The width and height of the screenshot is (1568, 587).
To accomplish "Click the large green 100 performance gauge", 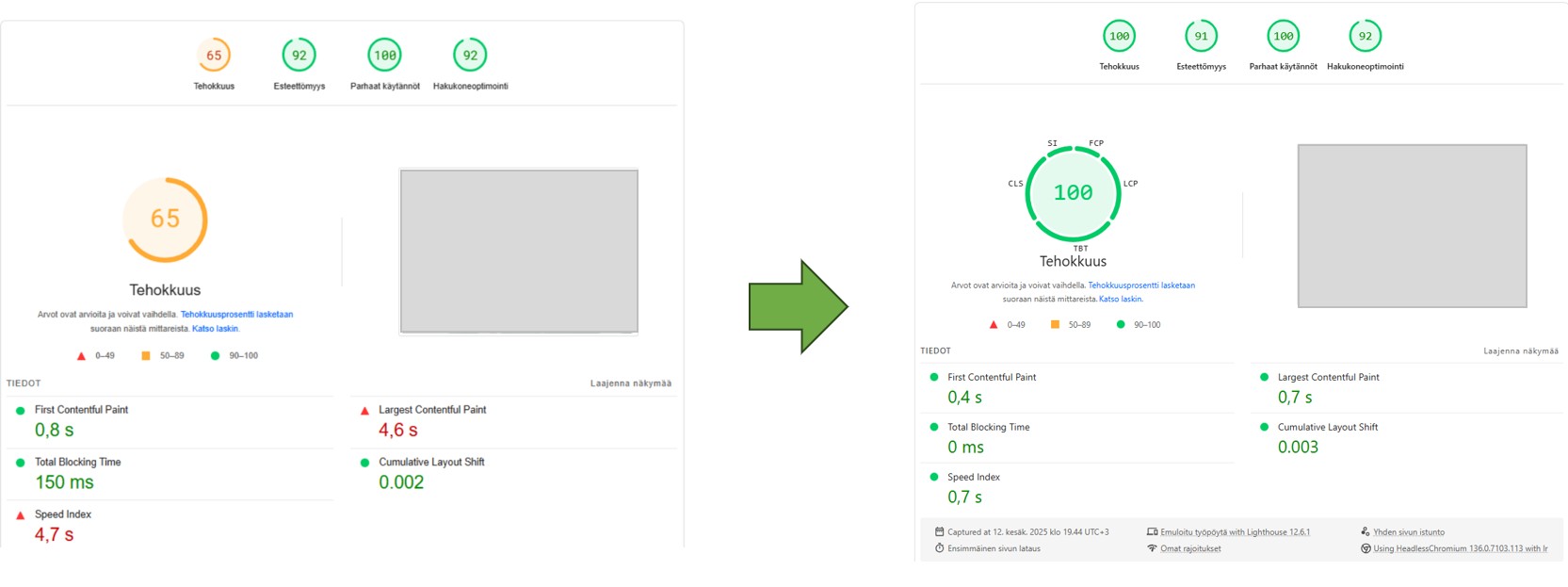I will tap(1073, 193).
